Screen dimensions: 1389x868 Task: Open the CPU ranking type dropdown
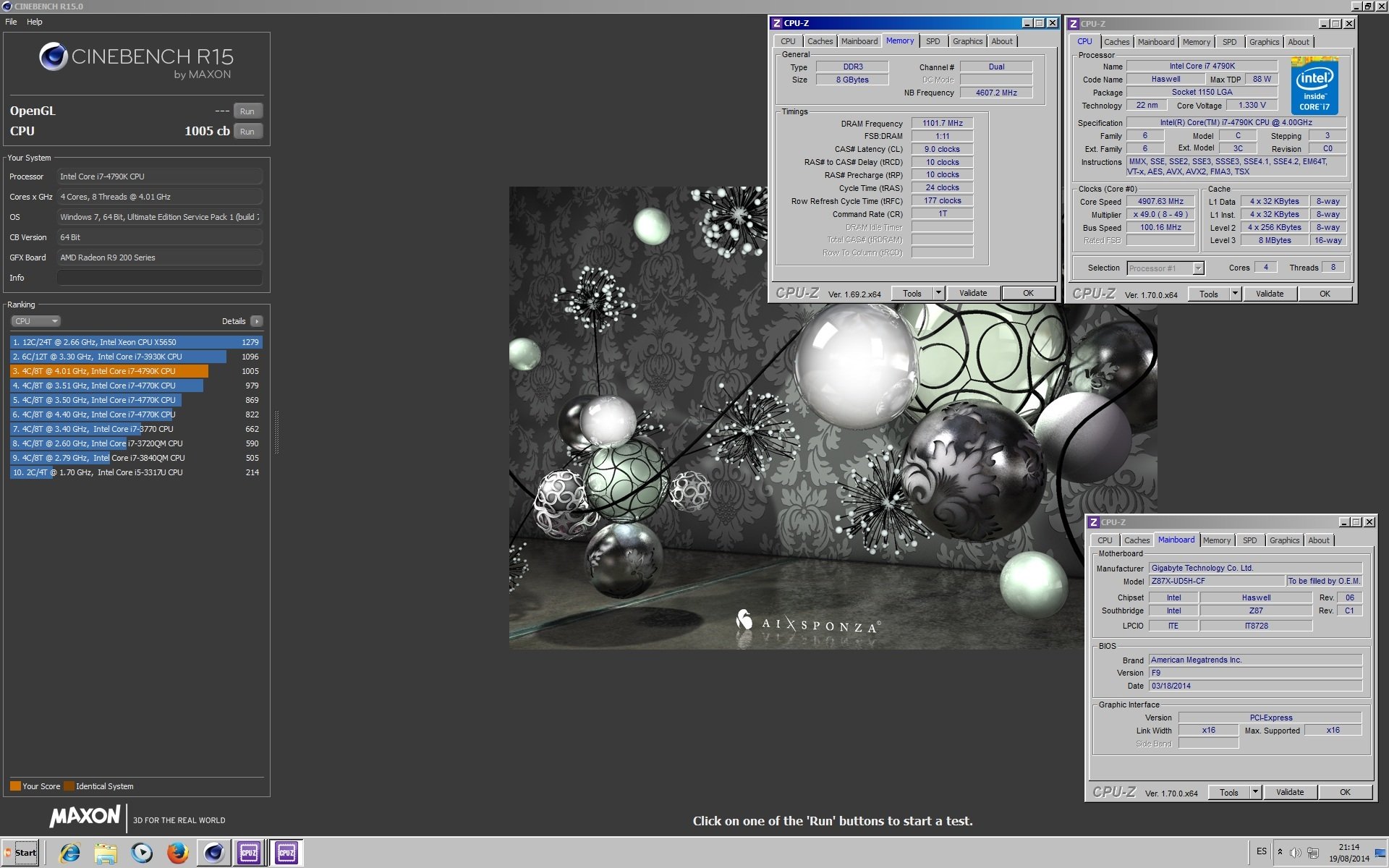pos(35,321)
